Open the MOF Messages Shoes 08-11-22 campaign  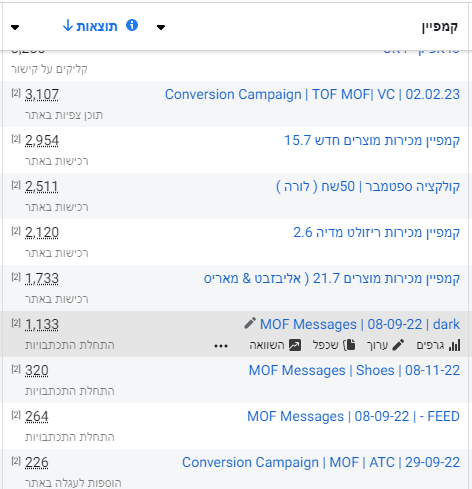354,370
